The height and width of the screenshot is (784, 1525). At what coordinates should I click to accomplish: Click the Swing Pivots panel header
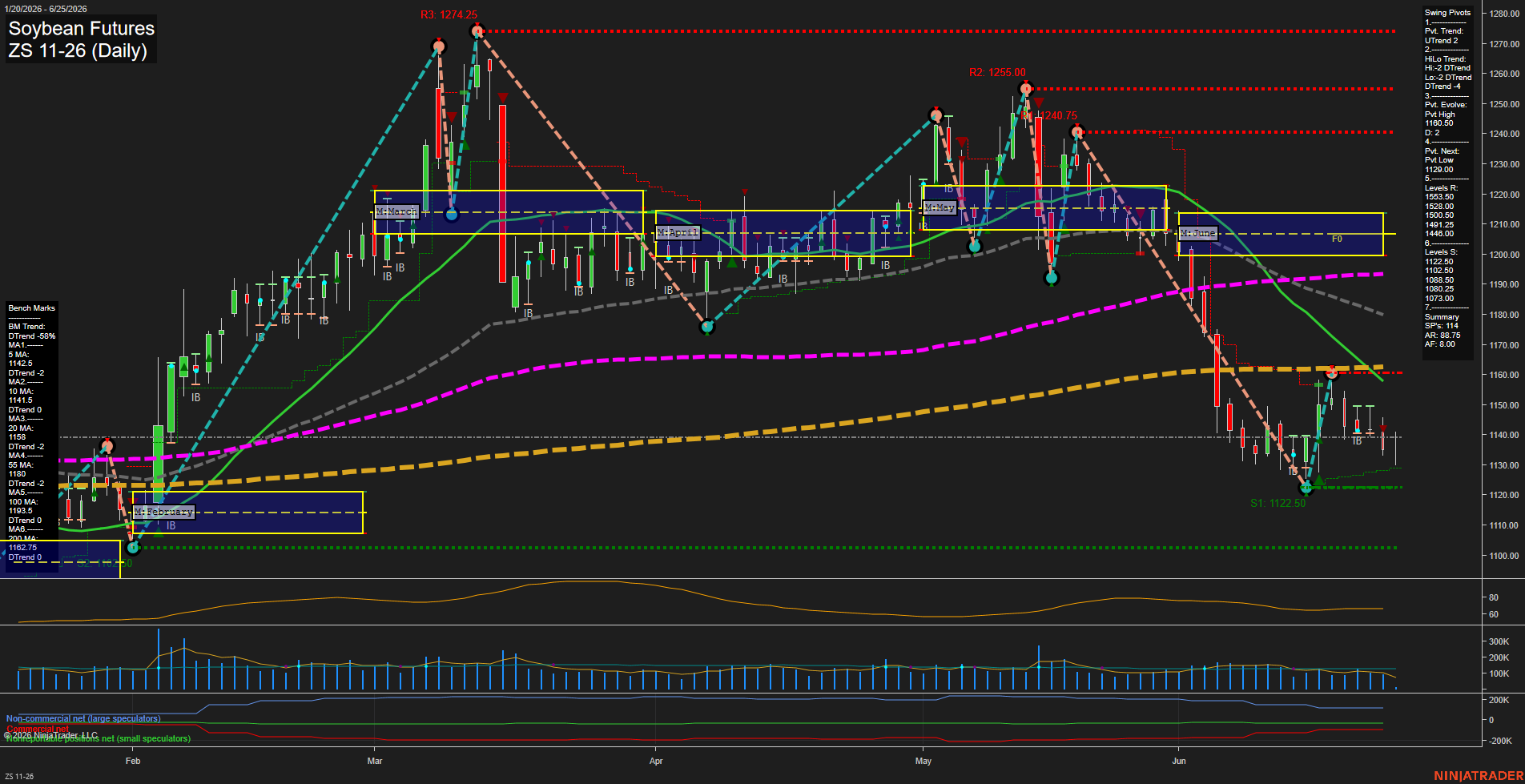[x=1447, y=13]
